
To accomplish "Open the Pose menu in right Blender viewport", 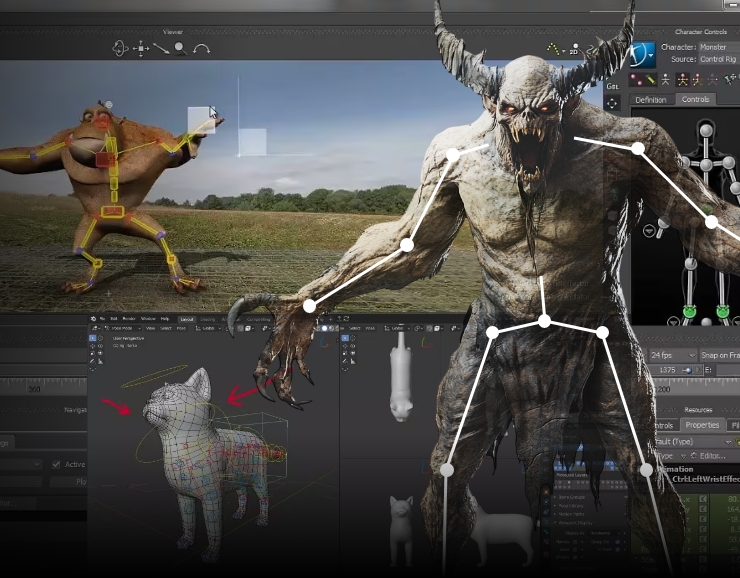I will (x=370, y=328).
